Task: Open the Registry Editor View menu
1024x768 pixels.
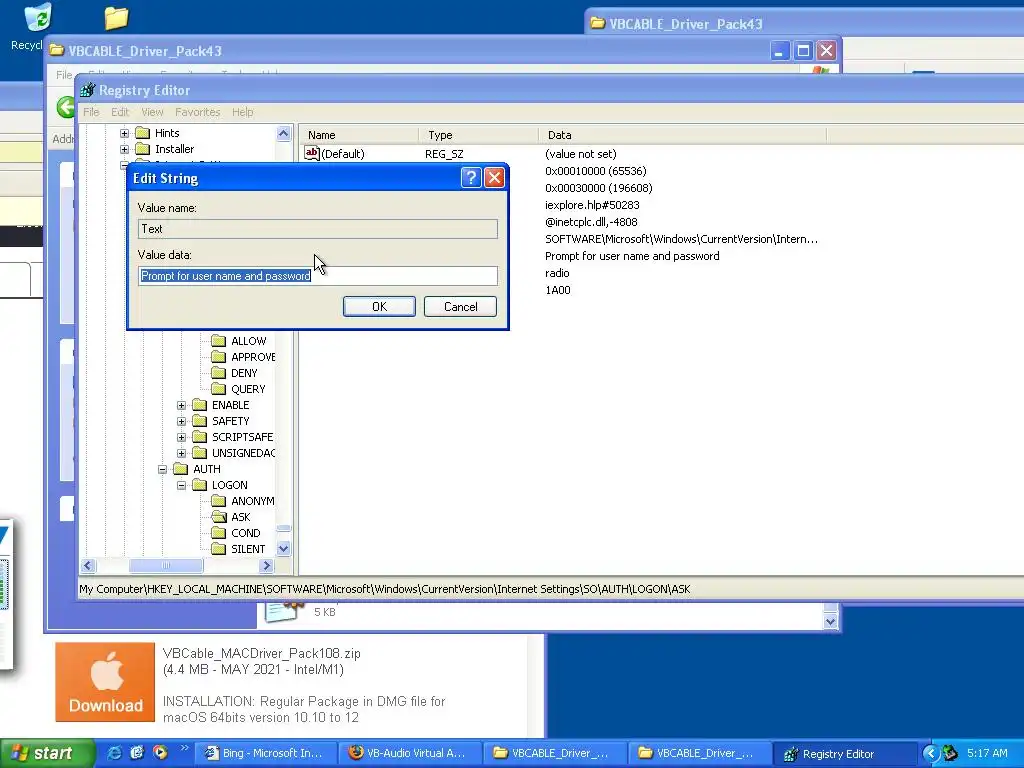Action: 152,112
